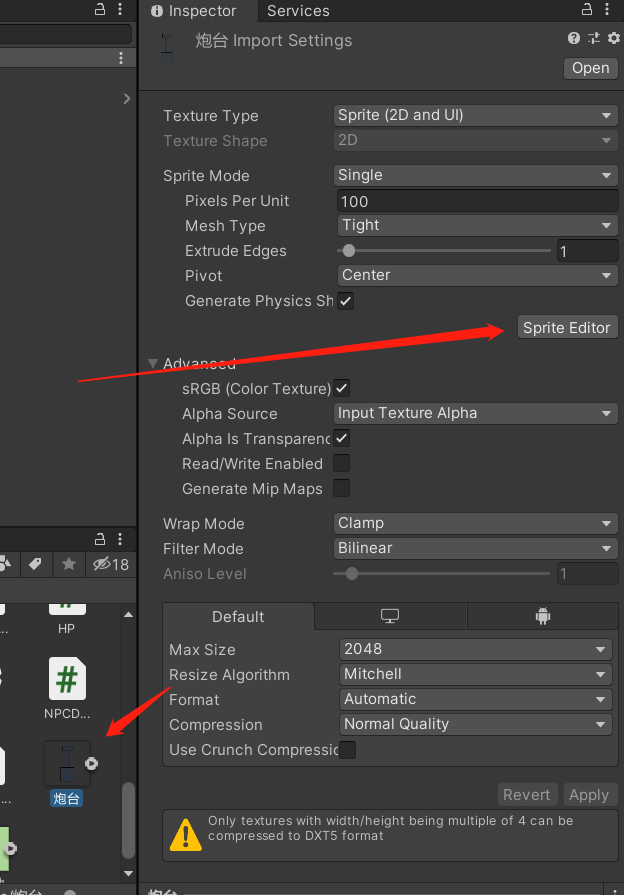This screenshot has height=895, width=624.
Task: Open the Max Size dropdown
Action: 476,649
